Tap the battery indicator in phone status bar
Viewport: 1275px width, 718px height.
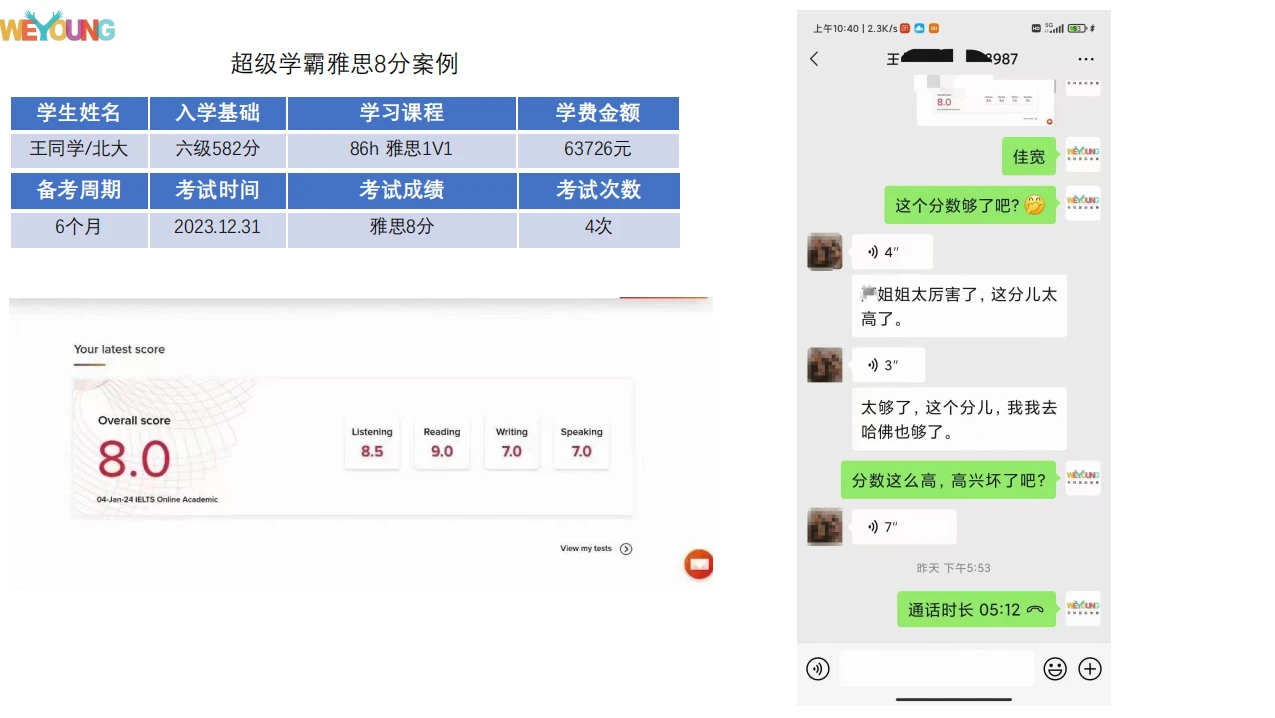(1078, 28)
